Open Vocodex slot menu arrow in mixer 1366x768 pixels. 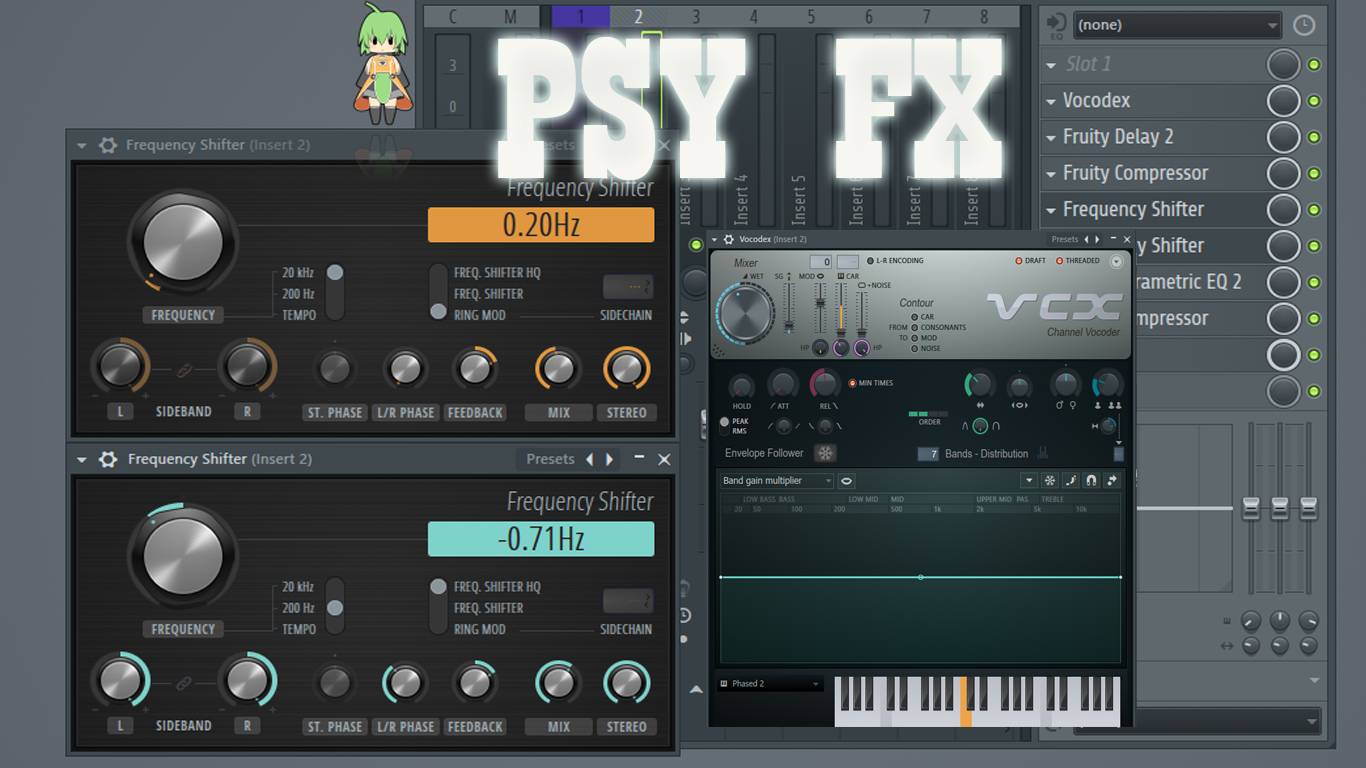click(x=1051, y=101)
